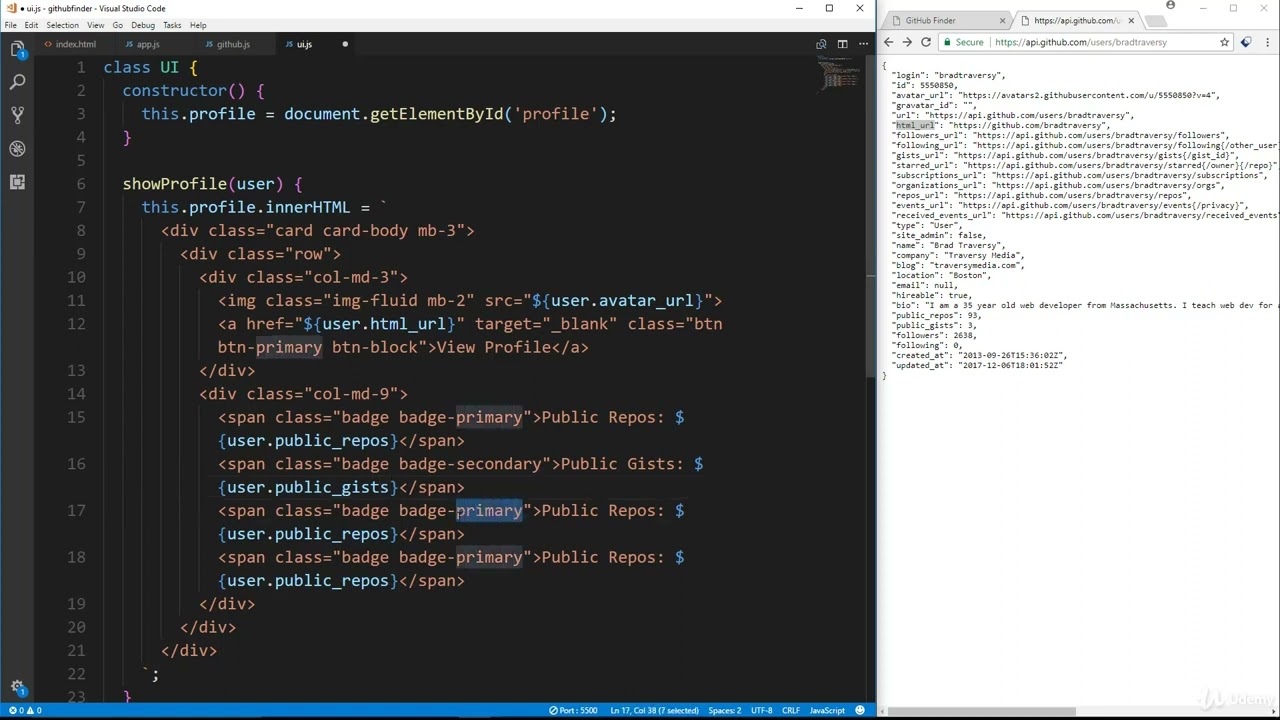The image size is (1280, 720).
Task: Click 'badge-secondary' in line 16
Action: (x=470, y=464)
